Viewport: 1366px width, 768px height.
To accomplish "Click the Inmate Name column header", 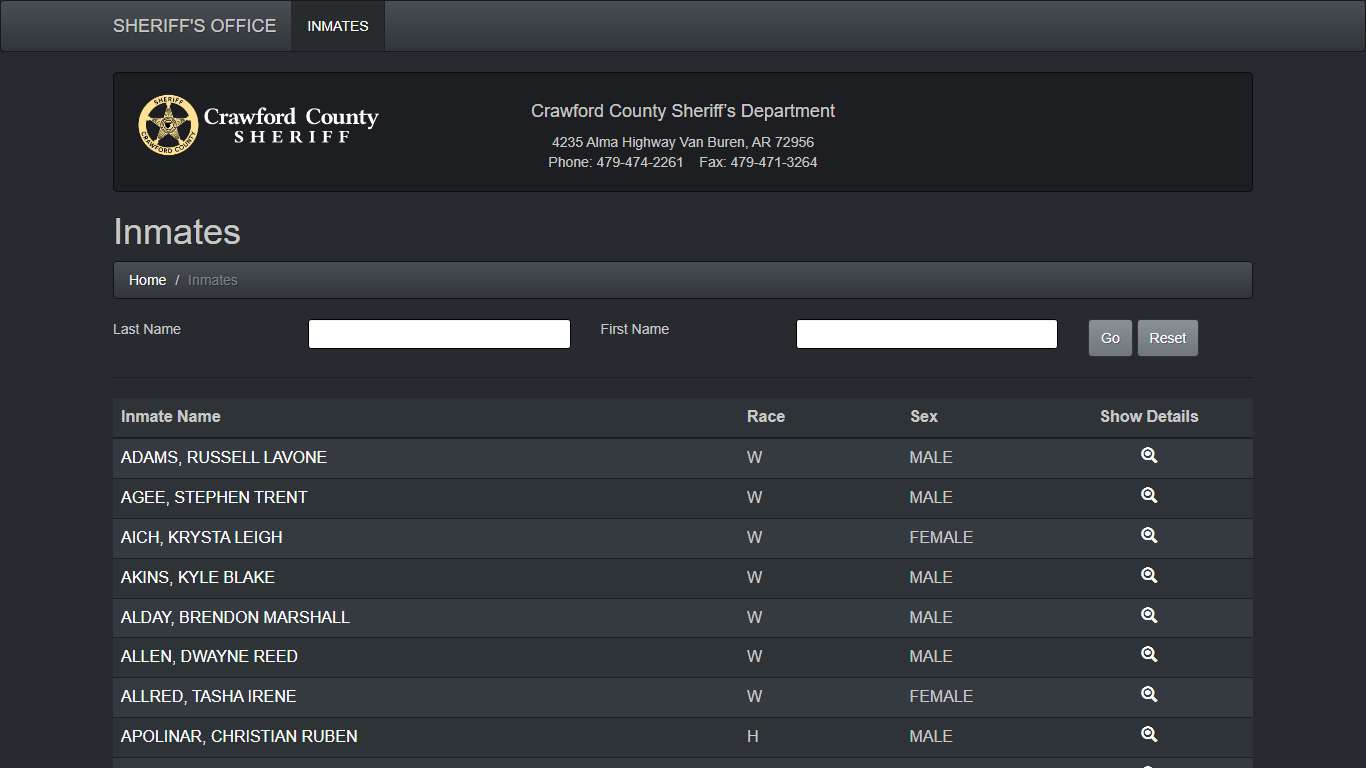I will (171, 417).
